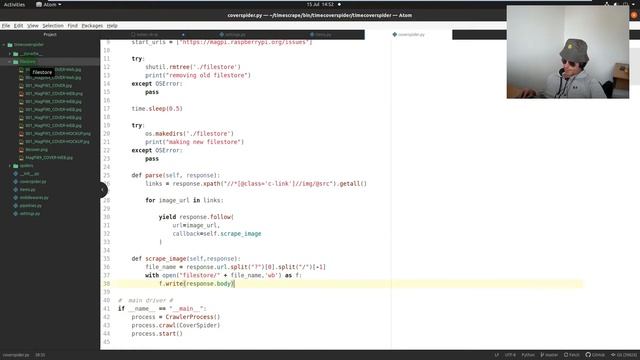Click the folder icon of the spiders directory
Screen dimensions: 640x360
[16, 166]
